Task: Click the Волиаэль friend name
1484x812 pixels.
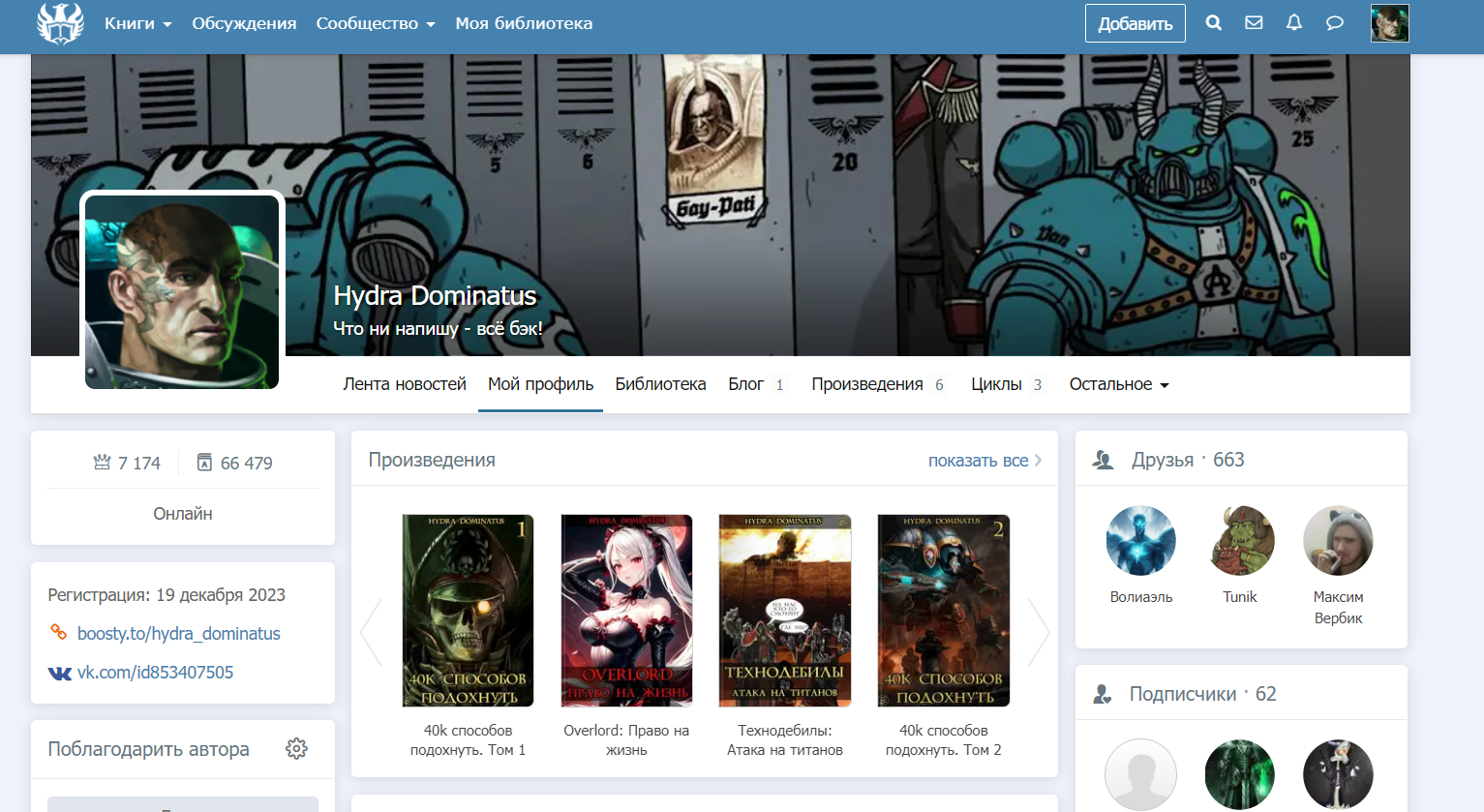Action: pos(1141,597)
